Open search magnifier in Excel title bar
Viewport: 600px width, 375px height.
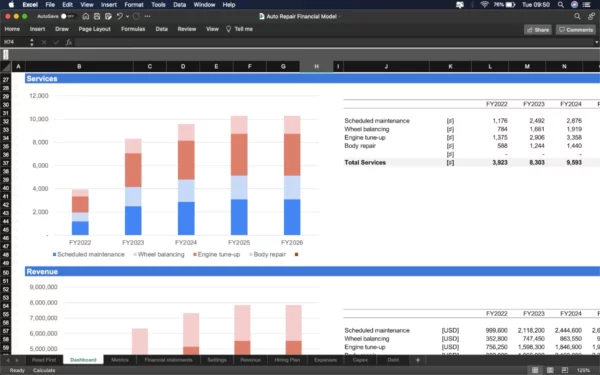pos(577,16)
